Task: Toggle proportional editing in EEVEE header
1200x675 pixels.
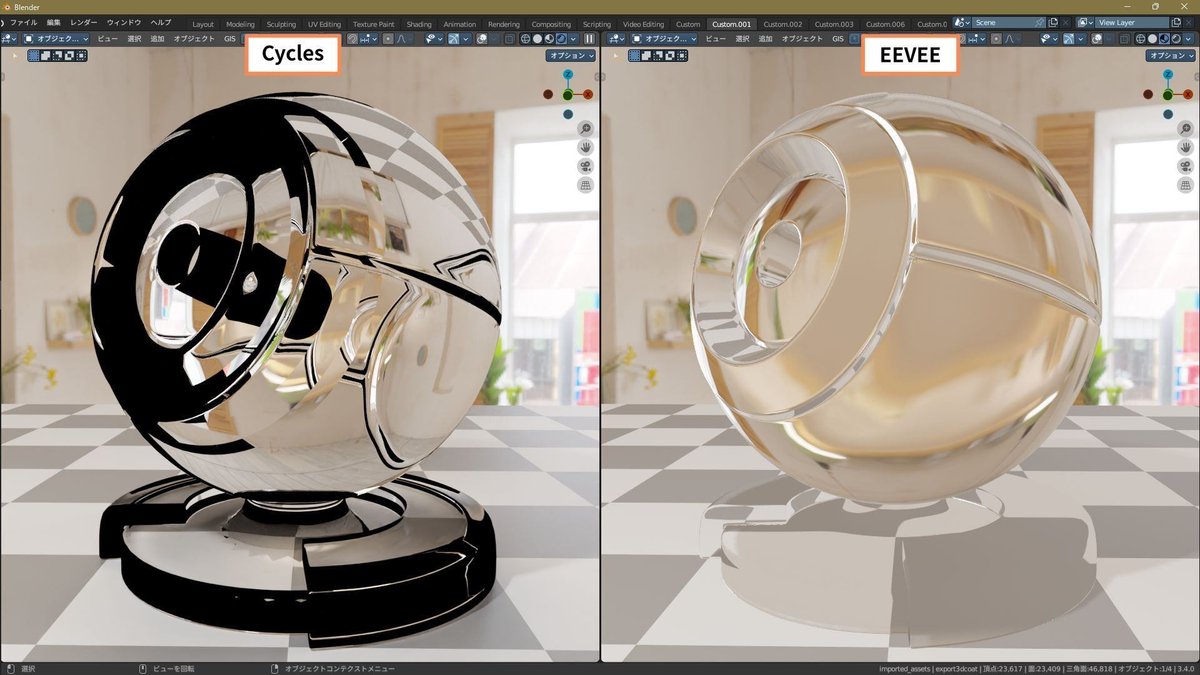Action: click(997, 38)
